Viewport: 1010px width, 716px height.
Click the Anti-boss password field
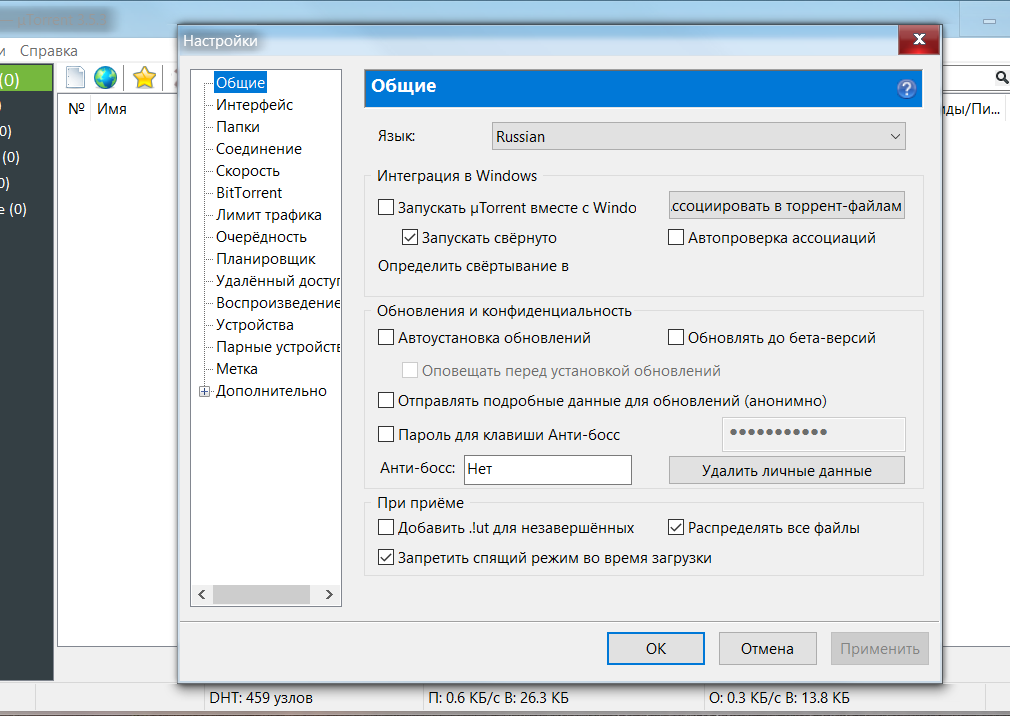[814, 433]
